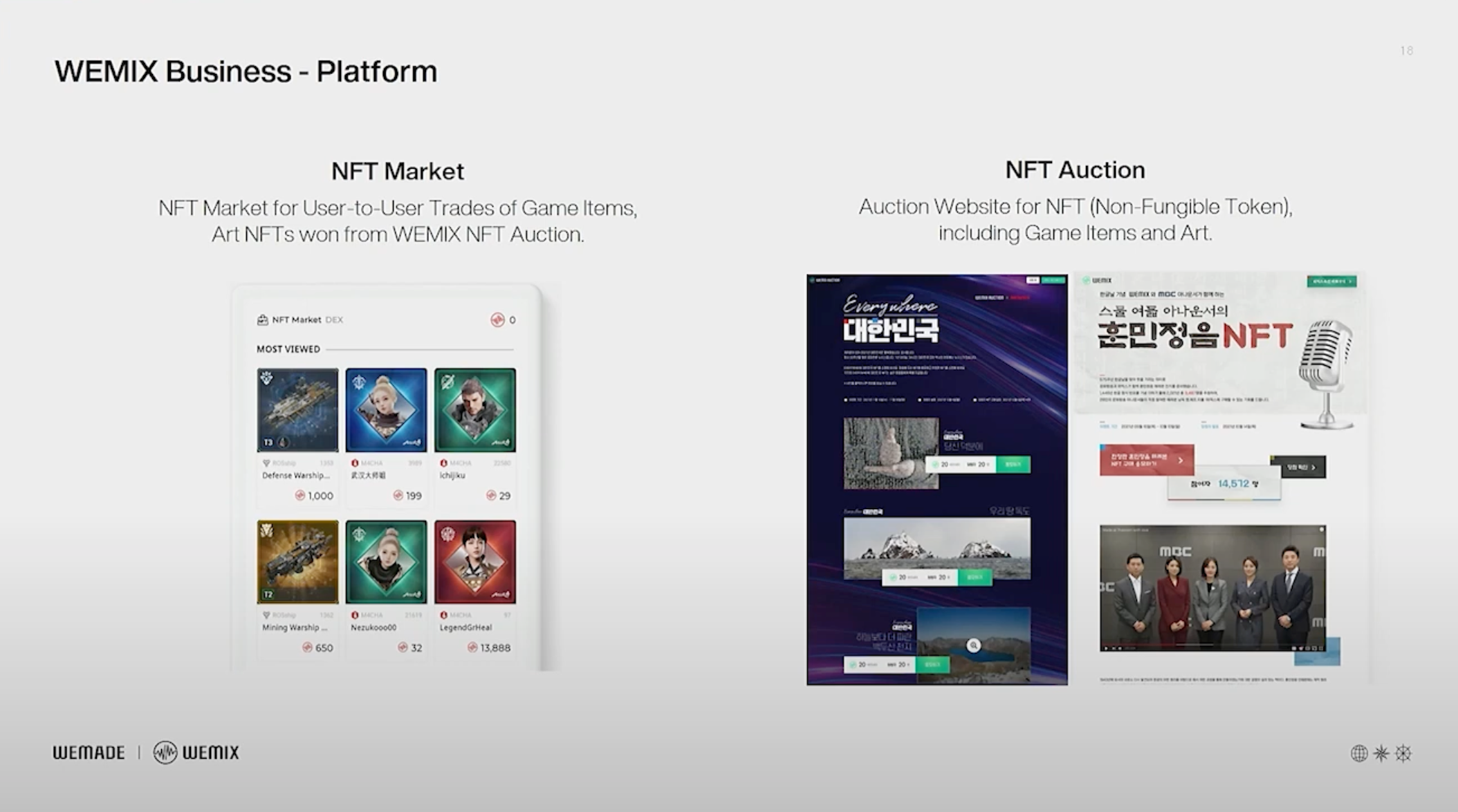
Task: Click the red token balance icon showing 0
Action: 497,320
